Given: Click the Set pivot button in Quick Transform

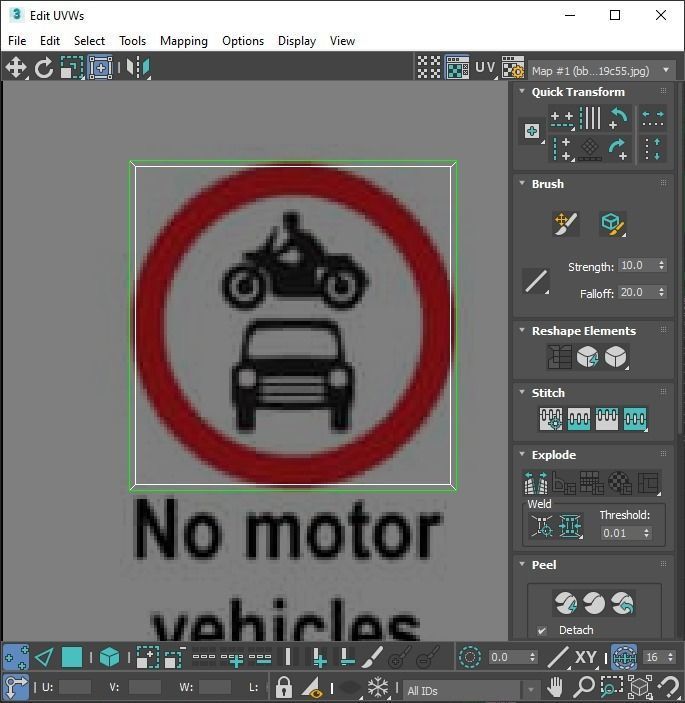Looking at the screenshot, I should click(532, 131).
